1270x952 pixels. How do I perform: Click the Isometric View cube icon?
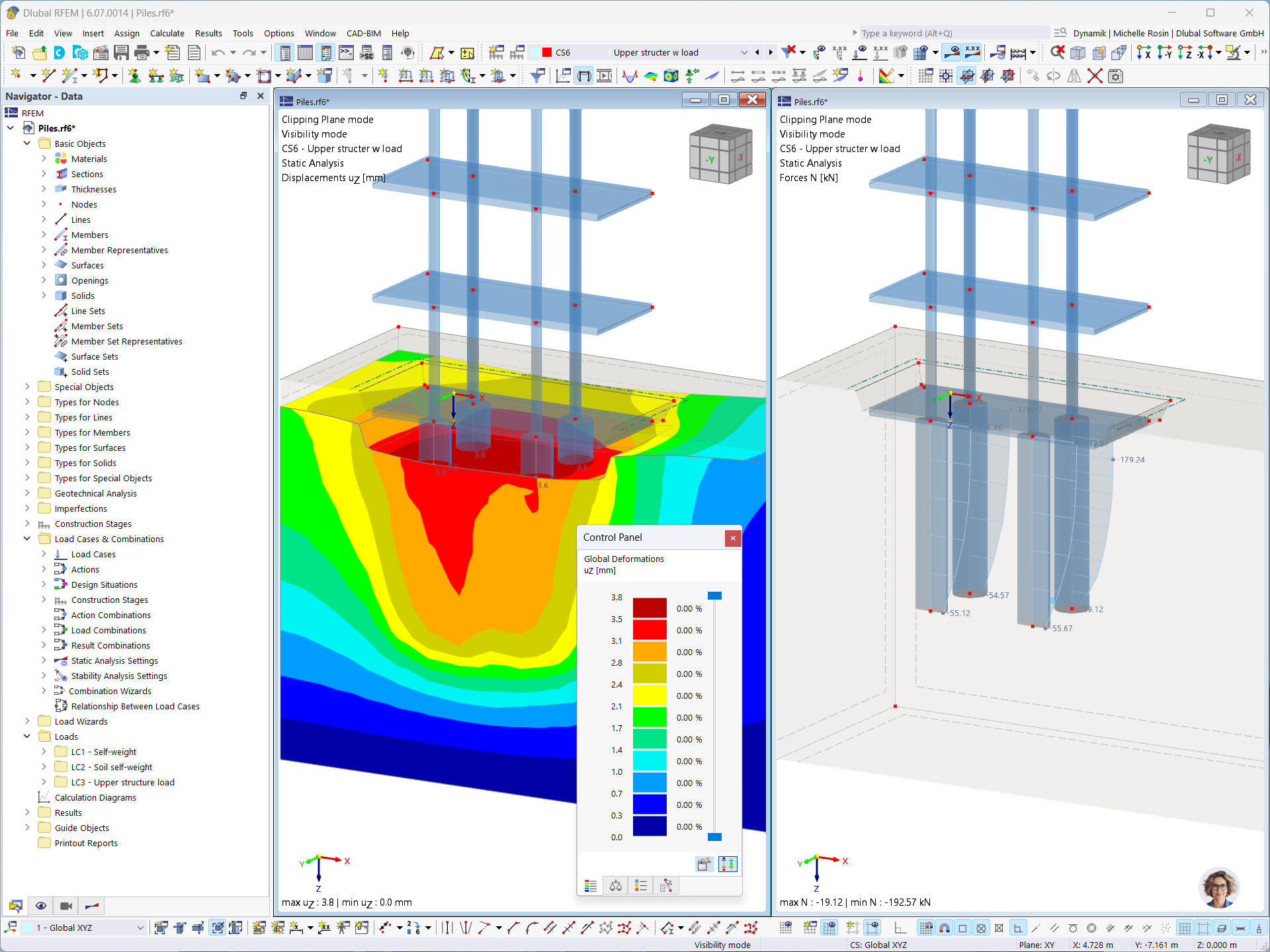click(x=1077, y=54)
